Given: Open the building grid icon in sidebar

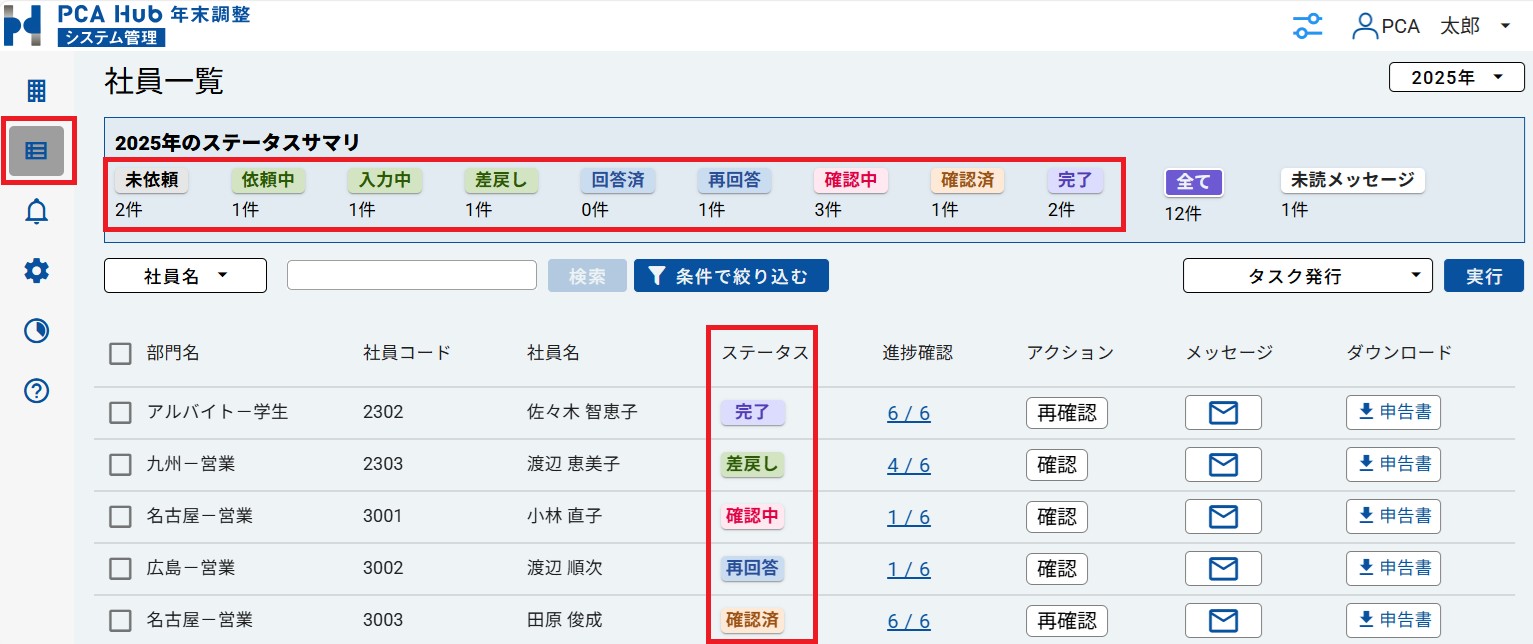Looking at the screenshot, I should (37, 91).
